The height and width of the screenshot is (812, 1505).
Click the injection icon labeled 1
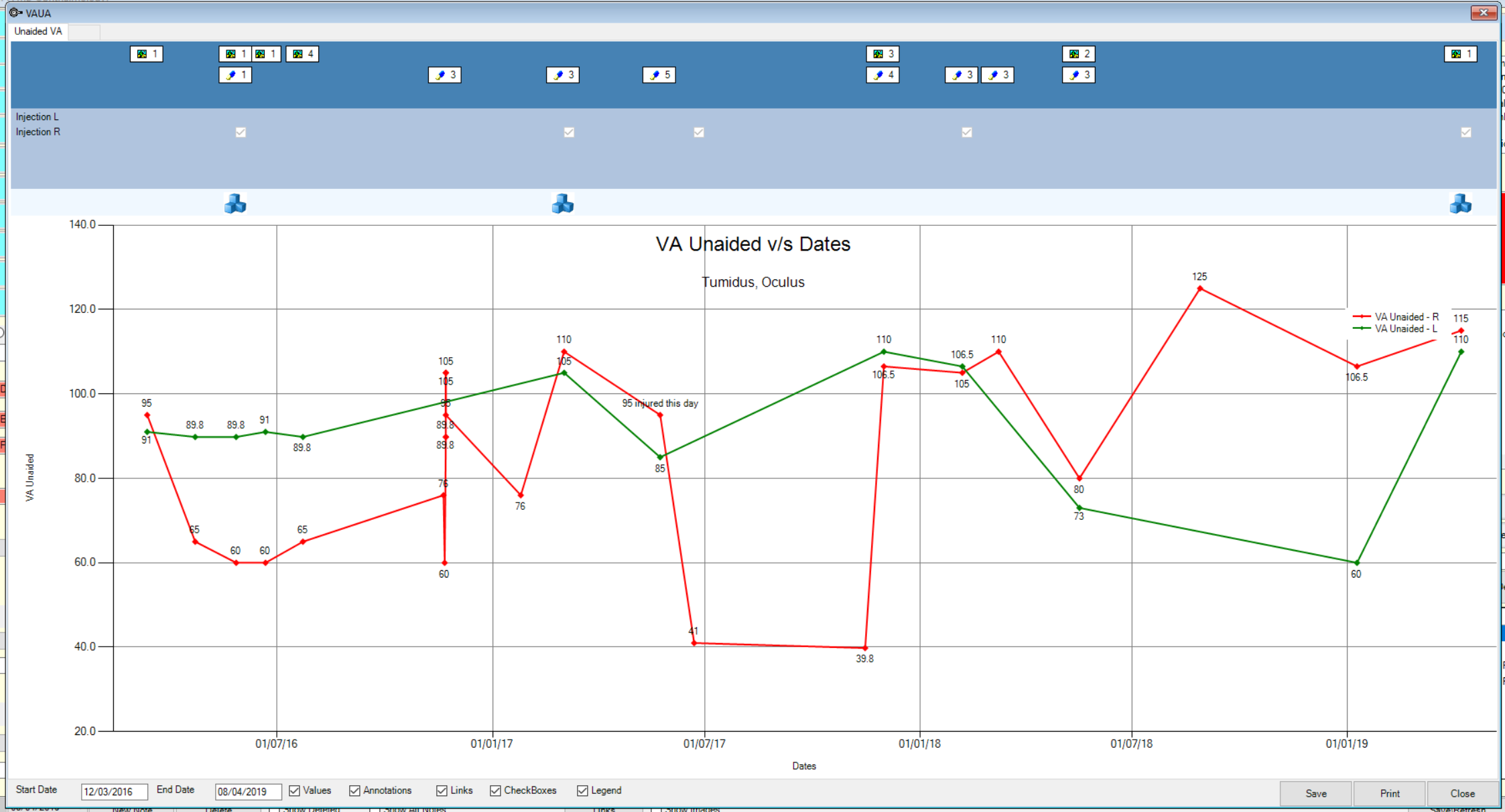coord(235,75)
